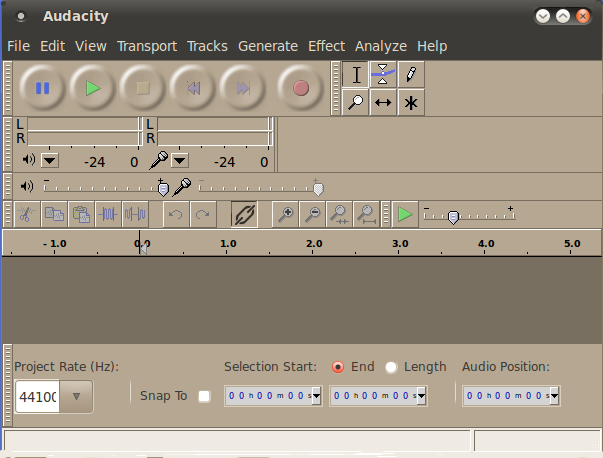Open selection End time format dropdown

(x=421, y=396)
